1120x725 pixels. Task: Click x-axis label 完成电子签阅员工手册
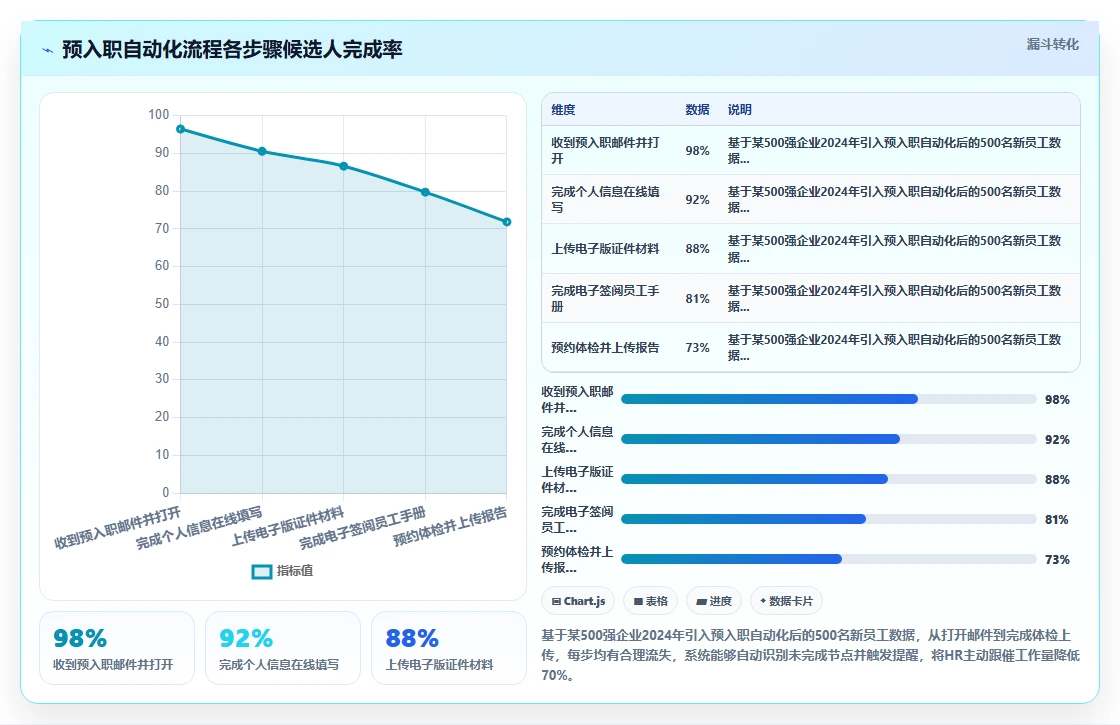(x=362, y=528)
